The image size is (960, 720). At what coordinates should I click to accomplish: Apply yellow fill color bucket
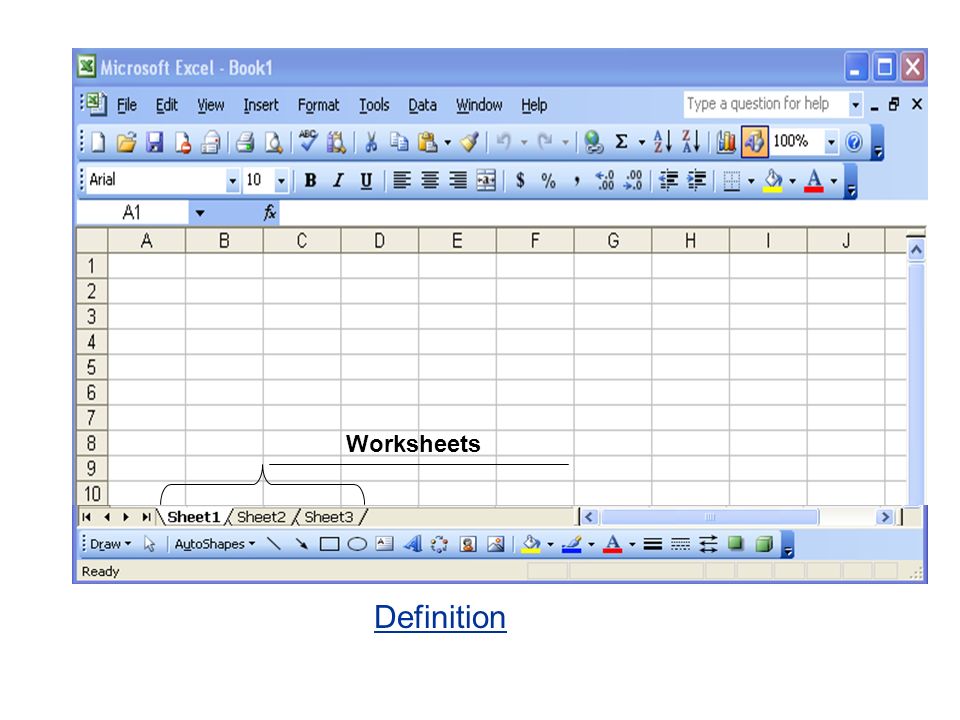click(773, 181)
